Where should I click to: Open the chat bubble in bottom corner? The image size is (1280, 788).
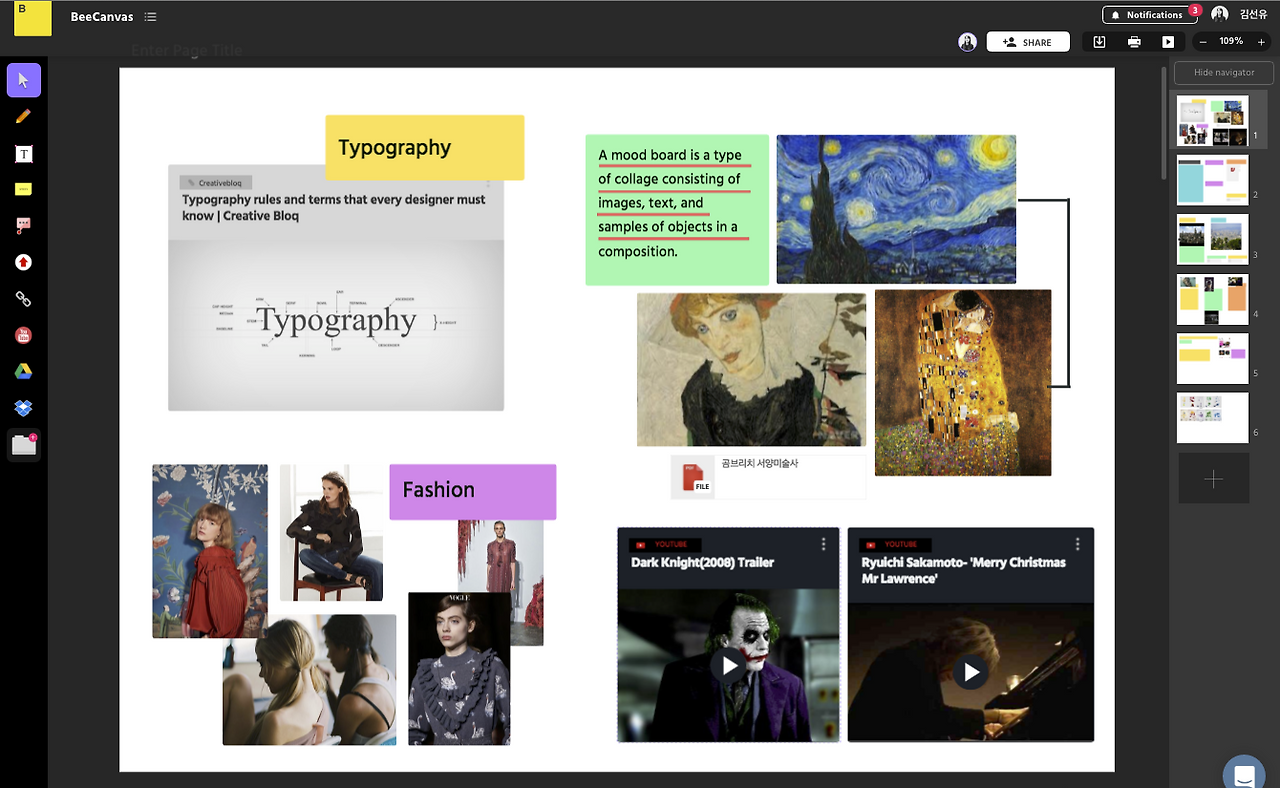pyautogui.click(x=1244, y=774)
